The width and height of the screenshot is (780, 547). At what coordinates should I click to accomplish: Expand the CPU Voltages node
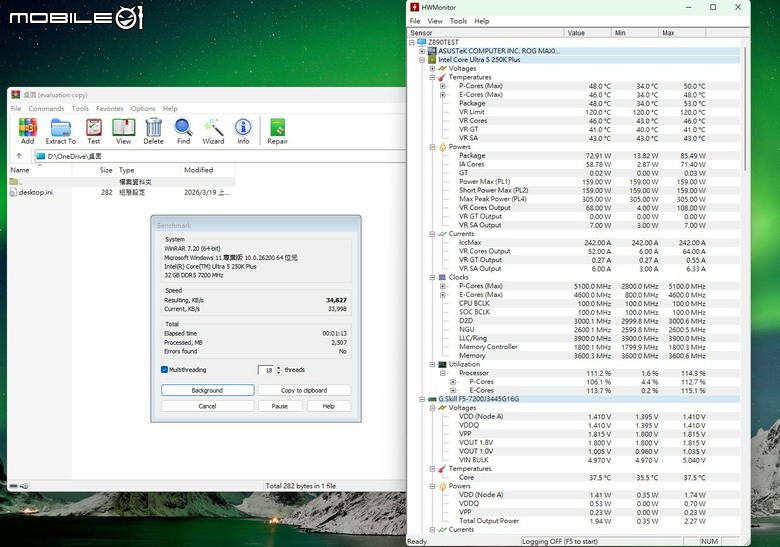[x=432, y=69]
